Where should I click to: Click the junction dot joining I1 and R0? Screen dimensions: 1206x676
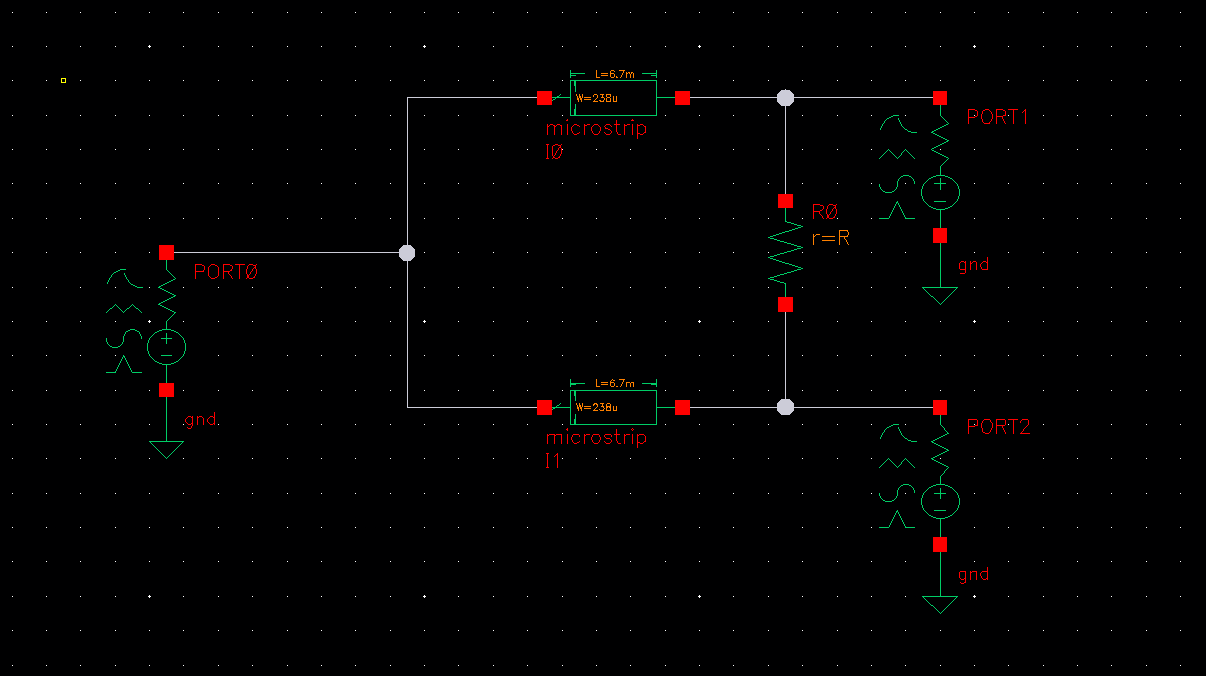(x=786, y=407)
